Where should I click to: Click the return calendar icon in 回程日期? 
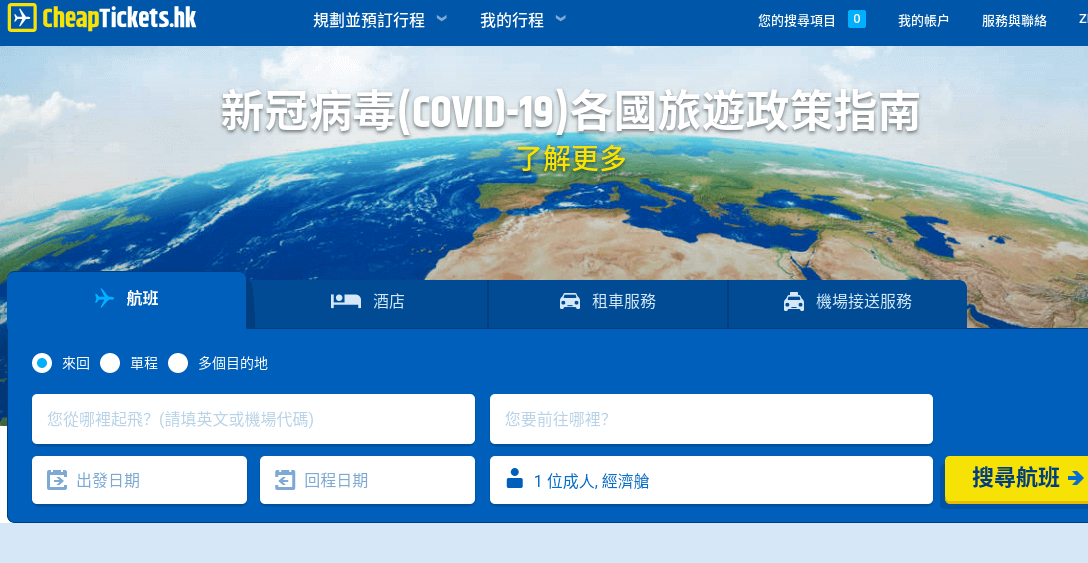click(x=285, y=480)
